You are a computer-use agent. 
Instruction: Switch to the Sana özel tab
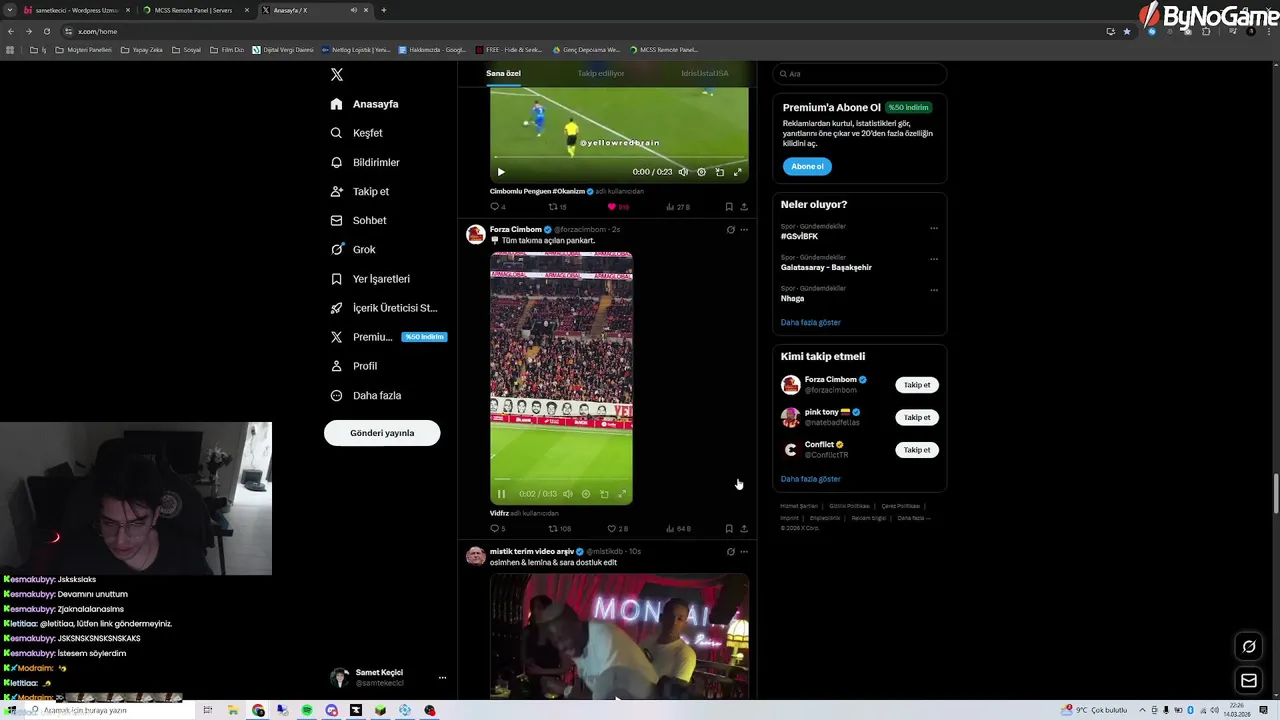[x=503, y=73]
